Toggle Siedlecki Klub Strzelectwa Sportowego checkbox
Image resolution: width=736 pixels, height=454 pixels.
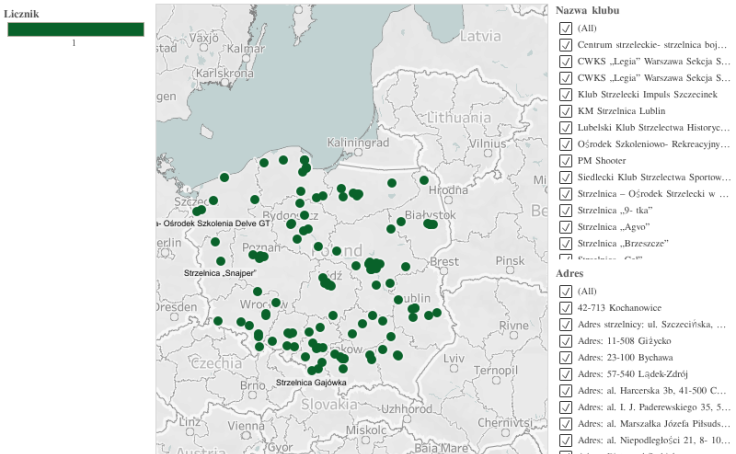pyautogui.click(x=566, y=177)
